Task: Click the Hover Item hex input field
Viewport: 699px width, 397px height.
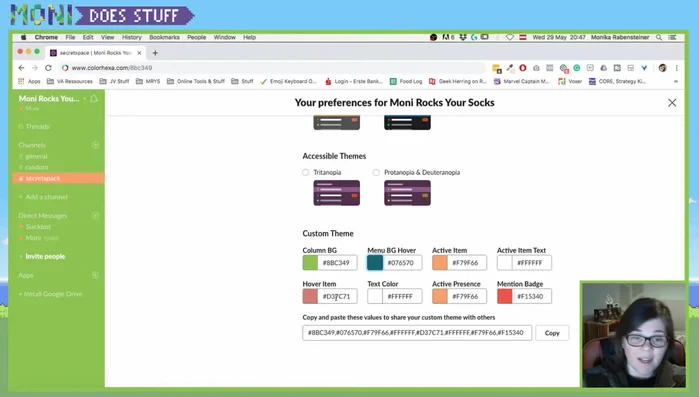Action: (x=337, y=296)
